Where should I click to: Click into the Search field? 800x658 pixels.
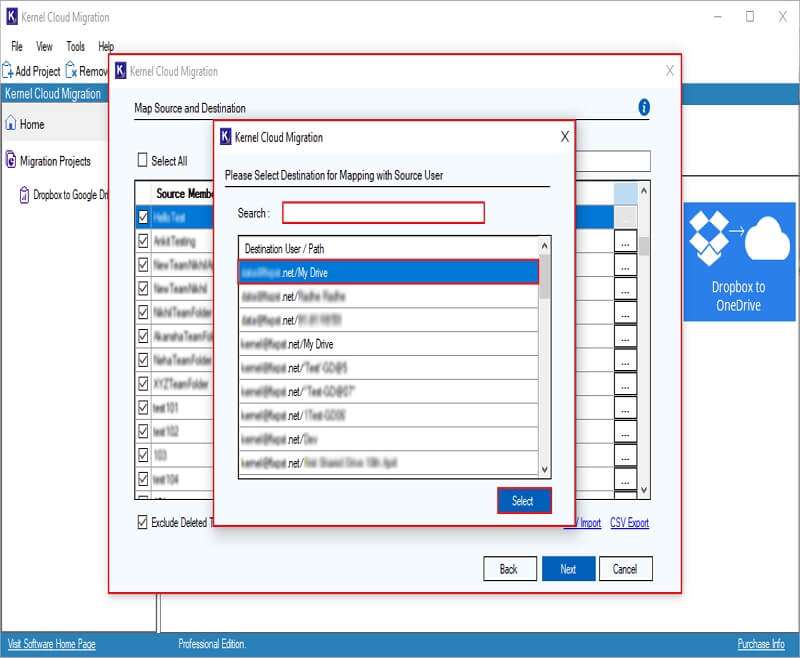click(x=383, y=213)
